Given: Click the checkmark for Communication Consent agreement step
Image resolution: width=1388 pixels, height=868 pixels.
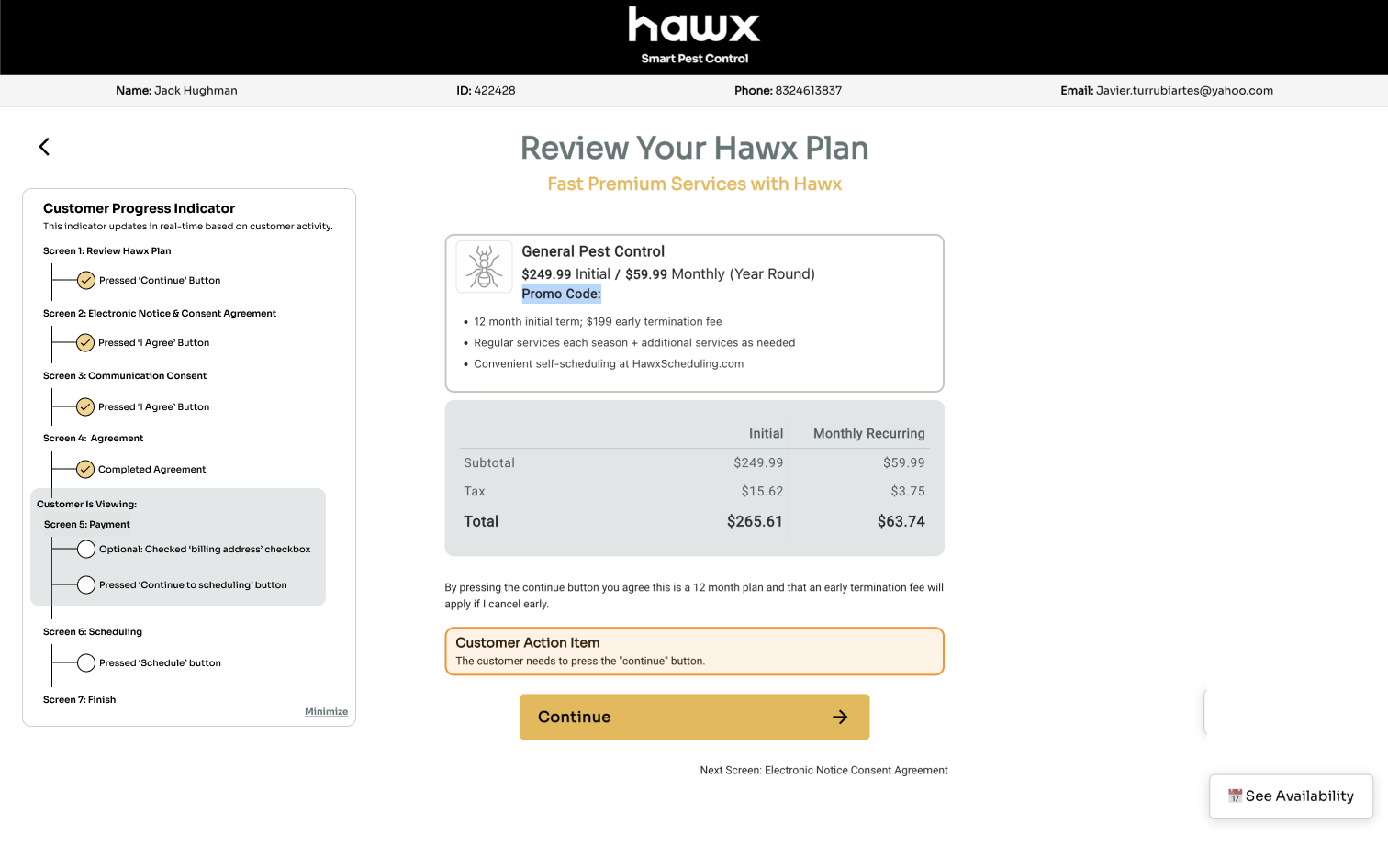Looking at the screenshot, I should point(85,406).
